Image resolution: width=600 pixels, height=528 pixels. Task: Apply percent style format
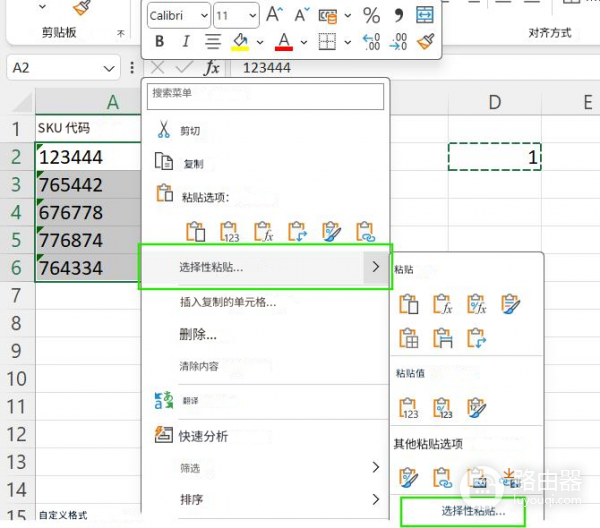[372, 15]
